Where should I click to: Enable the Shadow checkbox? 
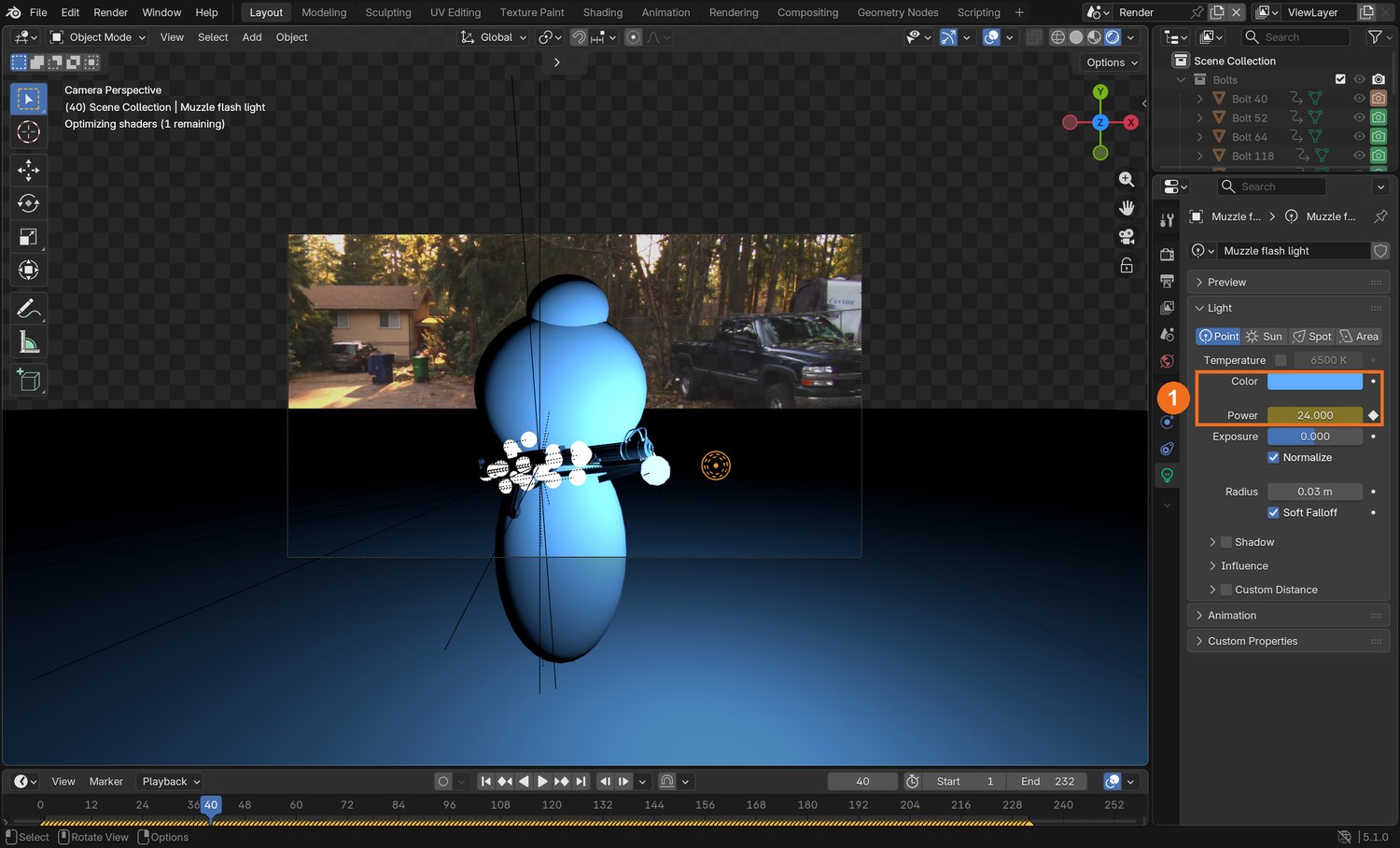pyautogui.click(x=1226, y=542)
